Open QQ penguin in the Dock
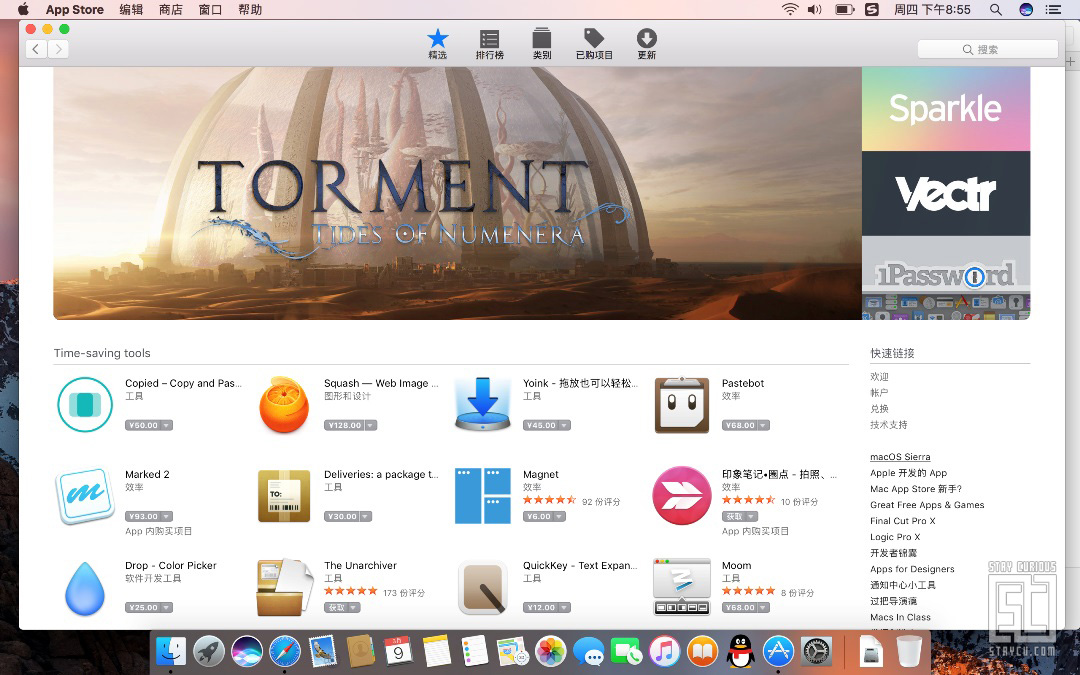This screenshot has width=1080, height=675. coord(740,651)
